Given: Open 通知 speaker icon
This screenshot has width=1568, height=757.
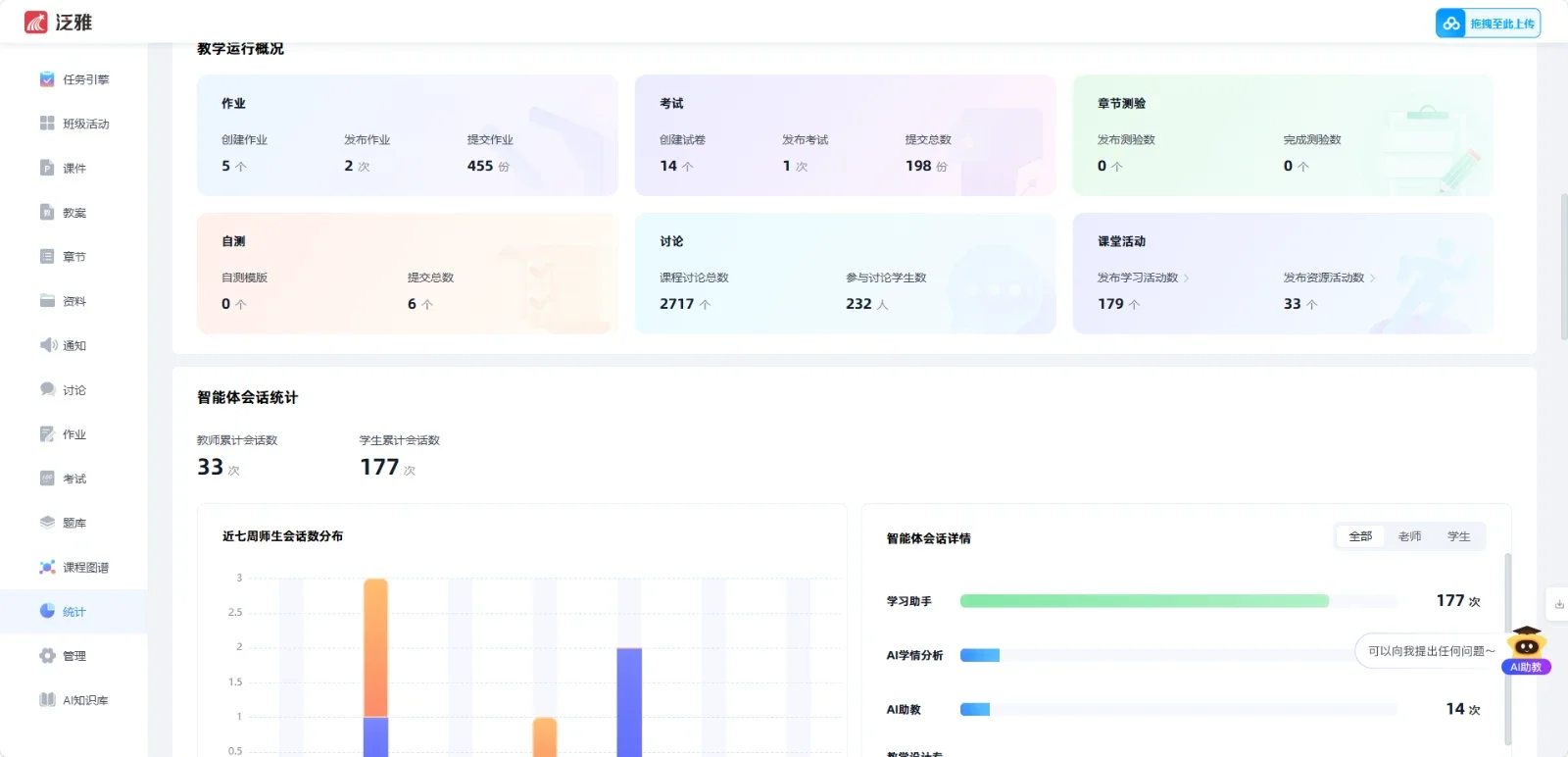Looking at the screenshot, I should 48,345.
